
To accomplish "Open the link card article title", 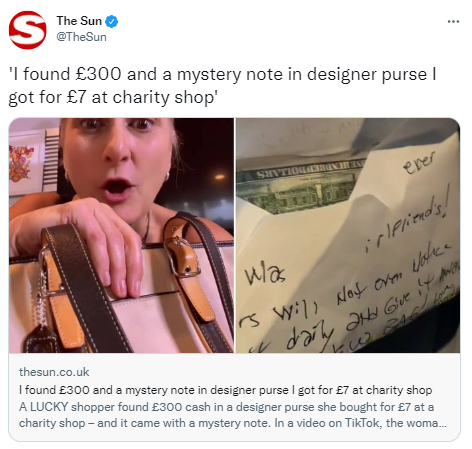I will [x=226, y=390].
